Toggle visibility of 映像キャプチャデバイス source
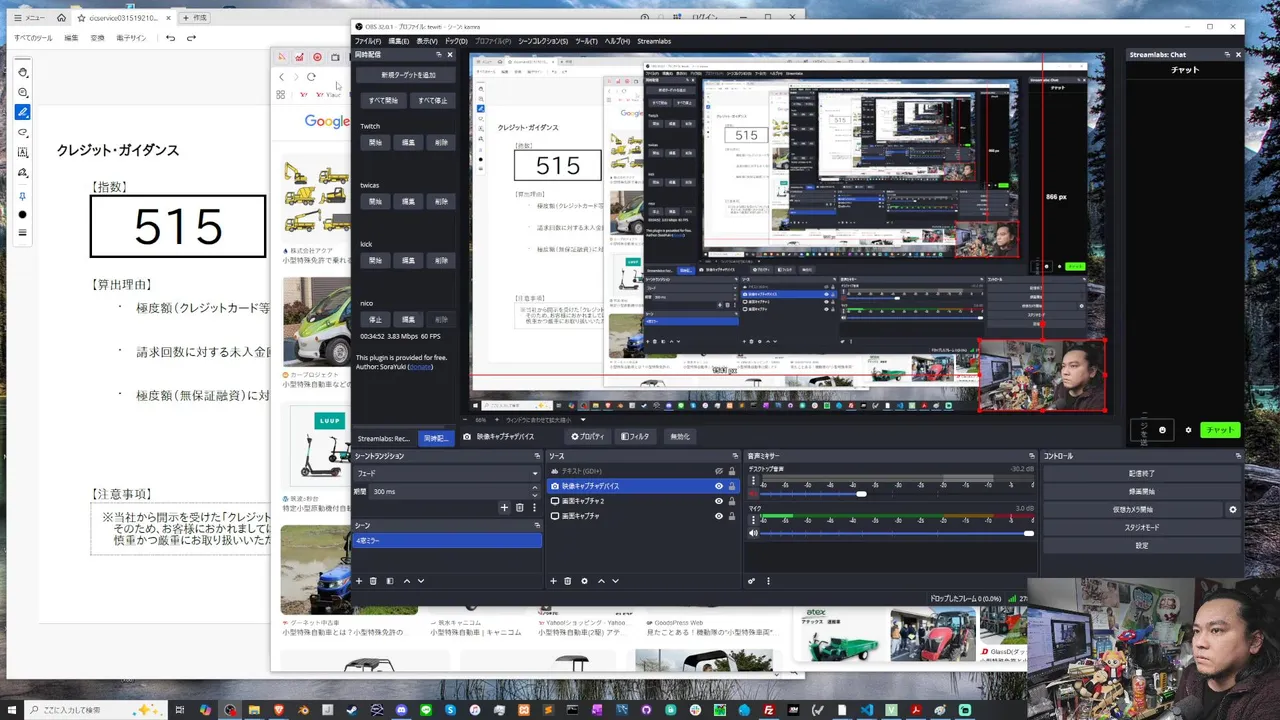Image resolution: width=1280 pixels, height=720 pixels. coord(718,486)
